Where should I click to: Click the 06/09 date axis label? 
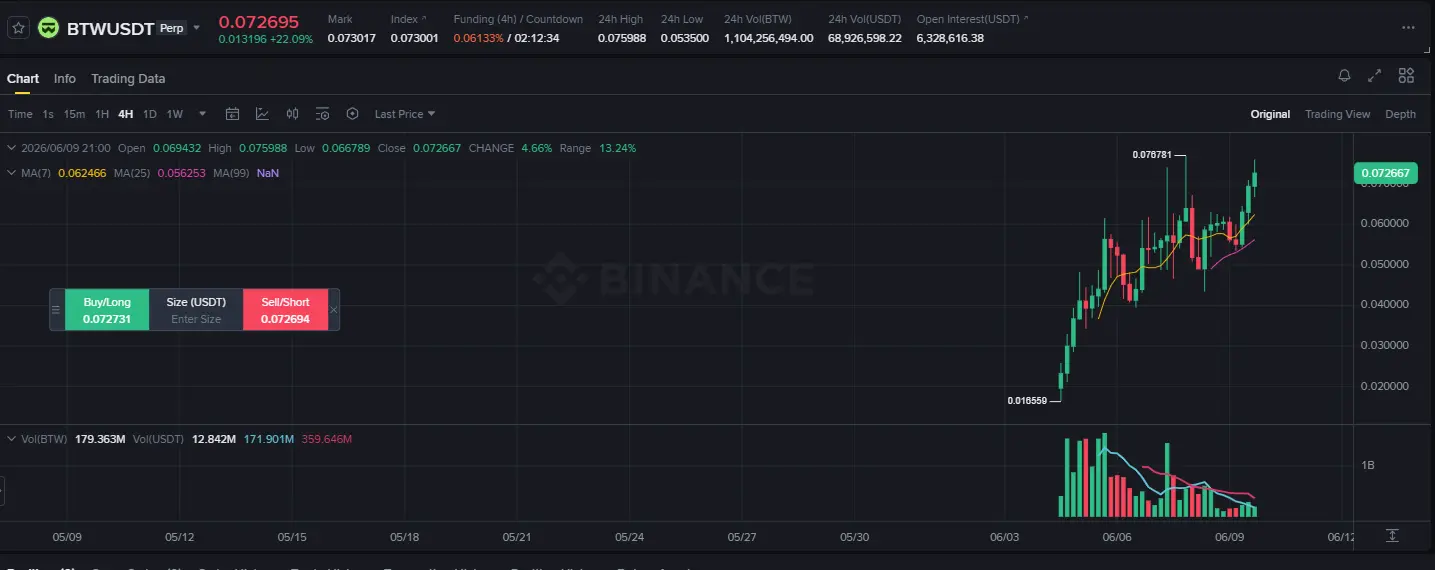pyautogui.click(x=1229, y=537)
